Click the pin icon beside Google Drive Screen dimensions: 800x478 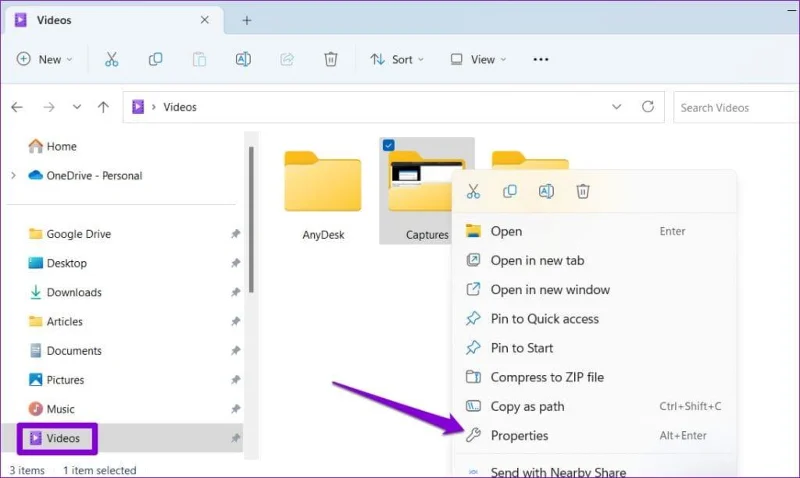[x=235, y=234]
